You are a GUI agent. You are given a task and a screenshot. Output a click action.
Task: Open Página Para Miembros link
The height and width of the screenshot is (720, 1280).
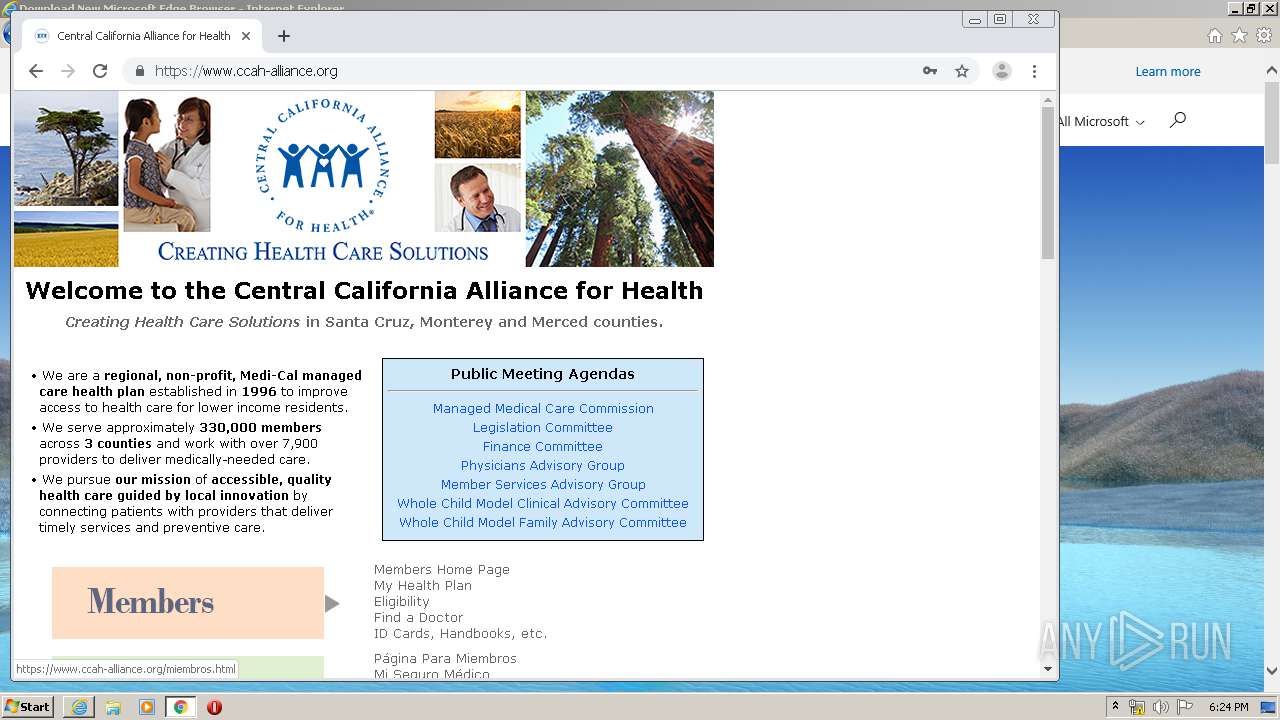445,658
